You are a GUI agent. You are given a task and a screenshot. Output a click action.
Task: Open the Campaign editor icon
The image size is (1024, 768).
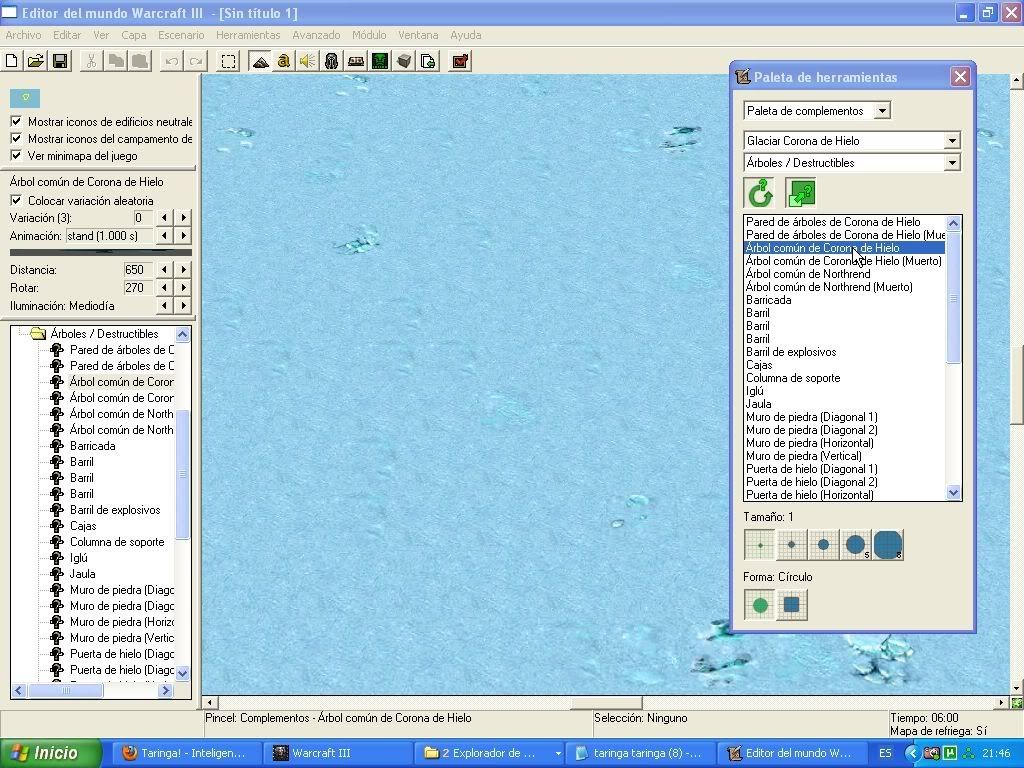click(356, 61)
